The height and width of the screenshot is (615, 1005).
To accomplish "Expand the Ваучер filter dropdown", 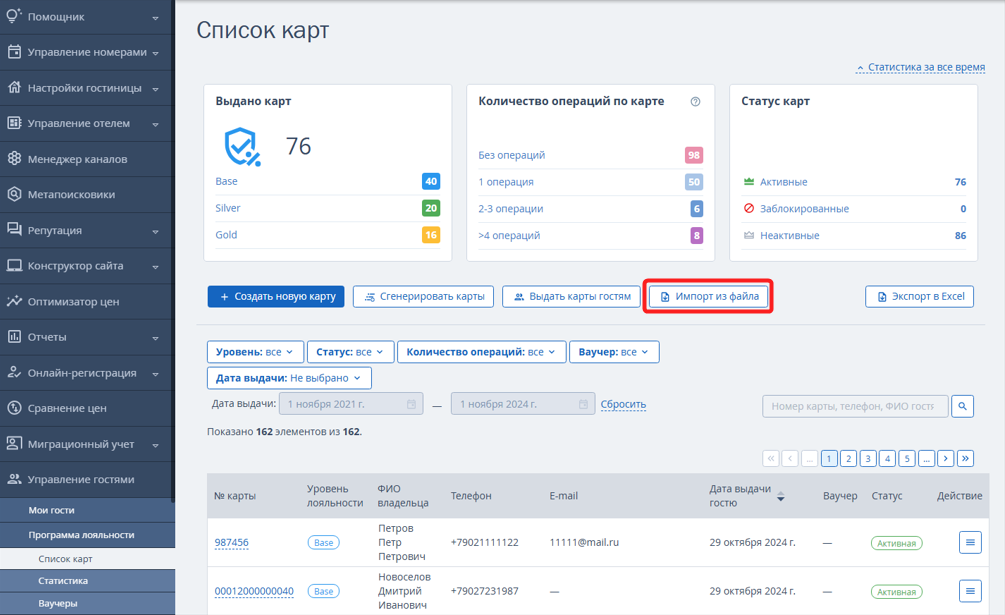I will 614,352.
